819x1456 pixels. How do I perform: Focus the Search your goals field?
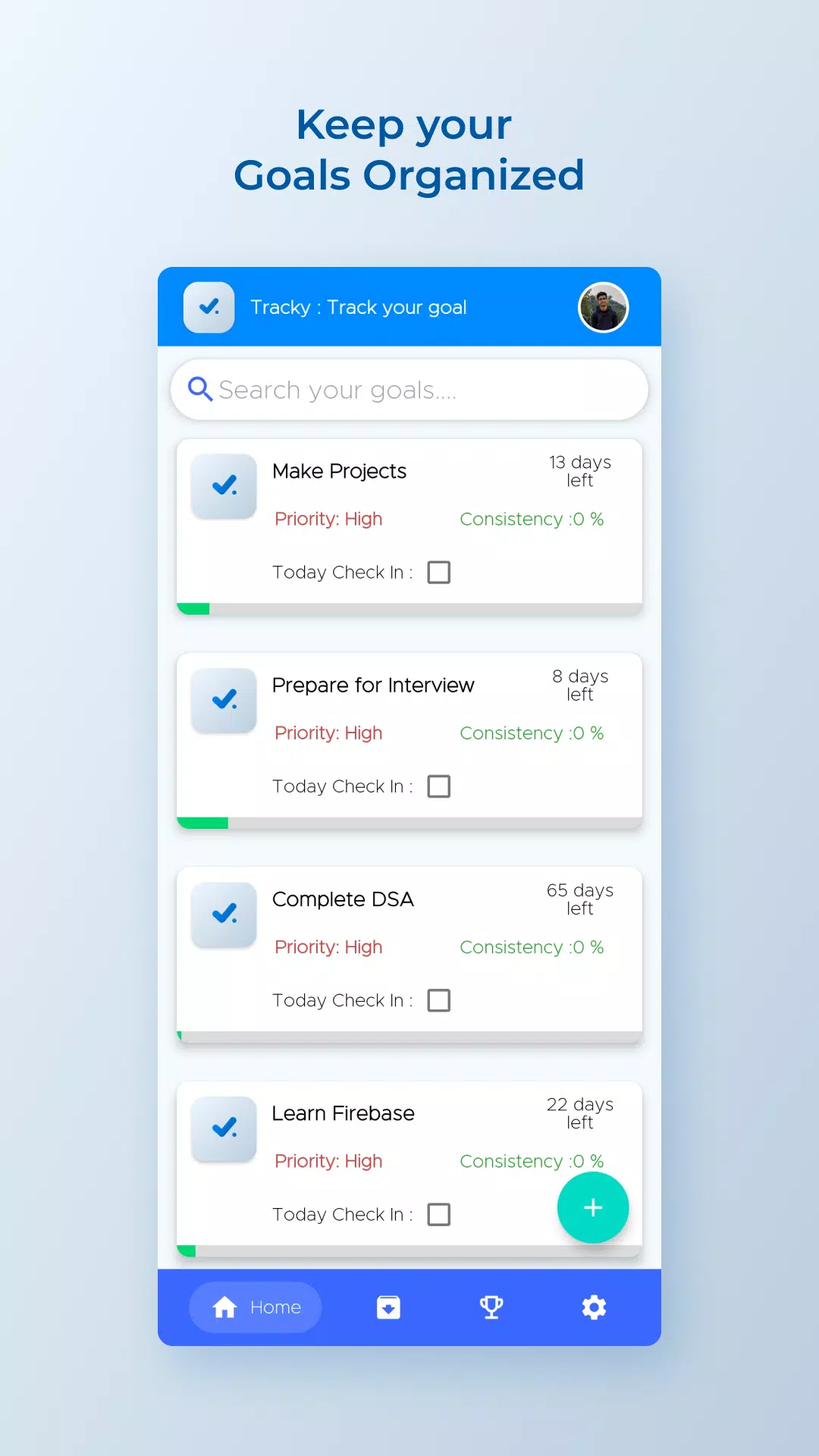[409, 390]
